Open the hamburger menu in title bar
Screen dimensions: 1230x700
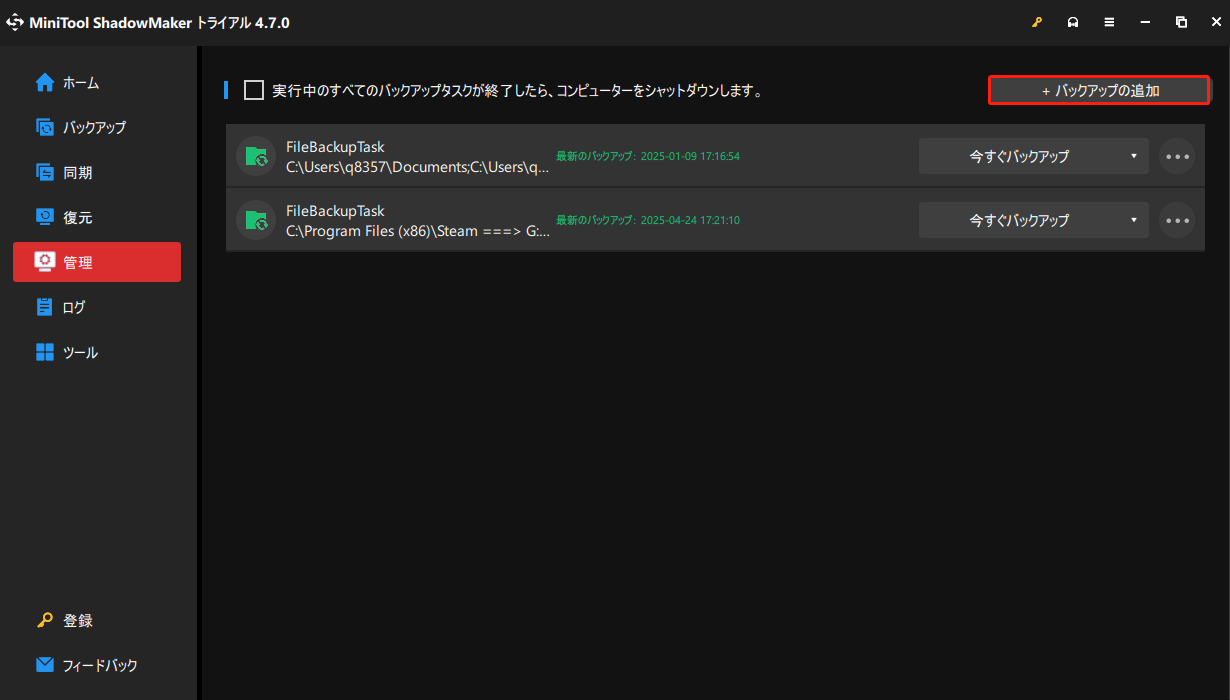click(1109, 22)
